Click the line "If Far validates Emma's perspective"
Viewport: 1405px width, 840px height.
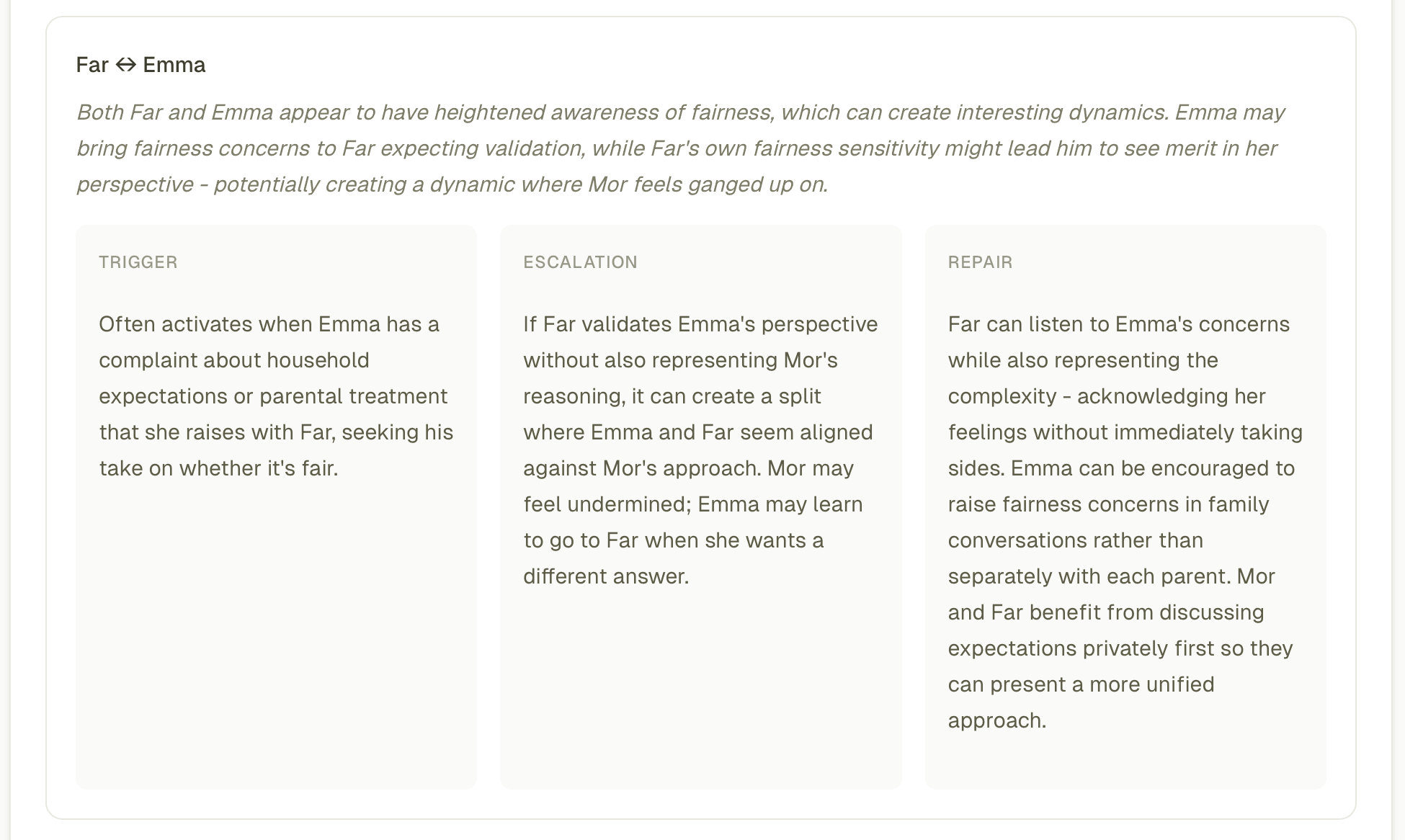700,324
